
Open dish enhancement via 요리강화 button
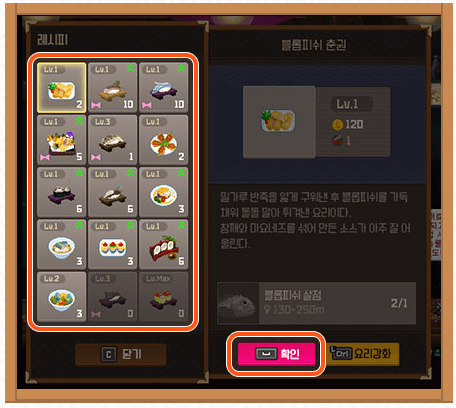pos(361,354)
